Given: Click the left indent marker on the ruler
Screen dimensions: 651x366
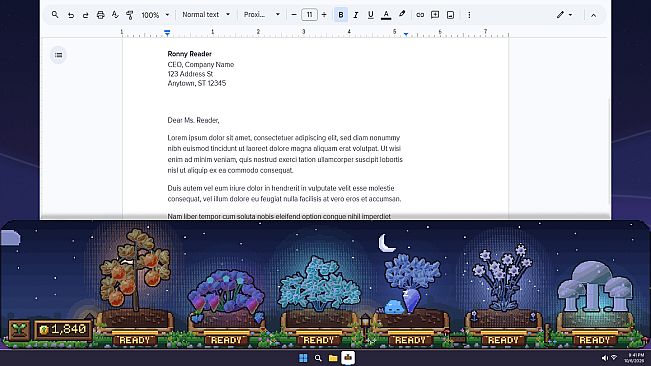Looking at the screenshot, I should point(167,32).
